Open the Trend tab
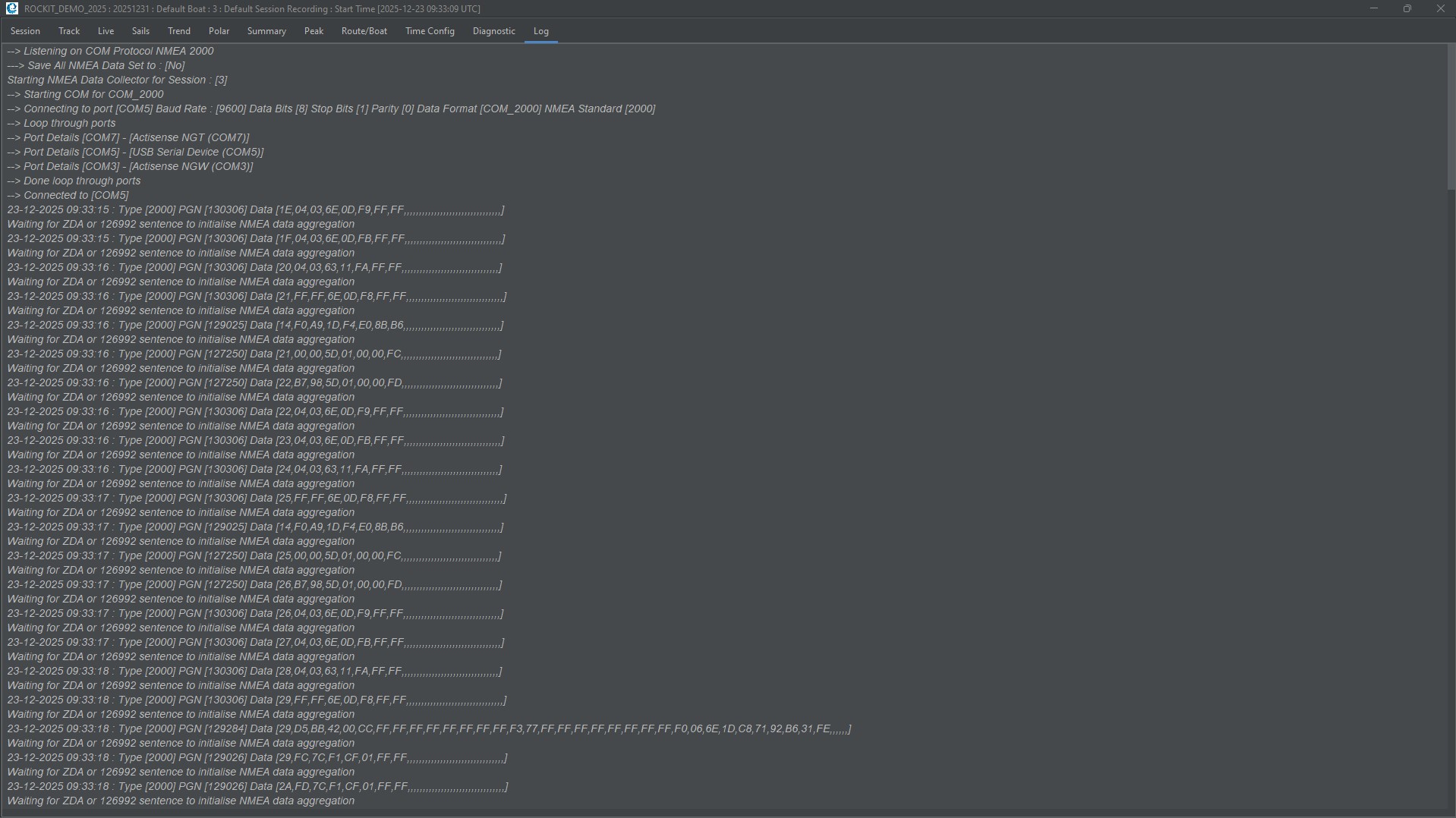 point(179,31)
